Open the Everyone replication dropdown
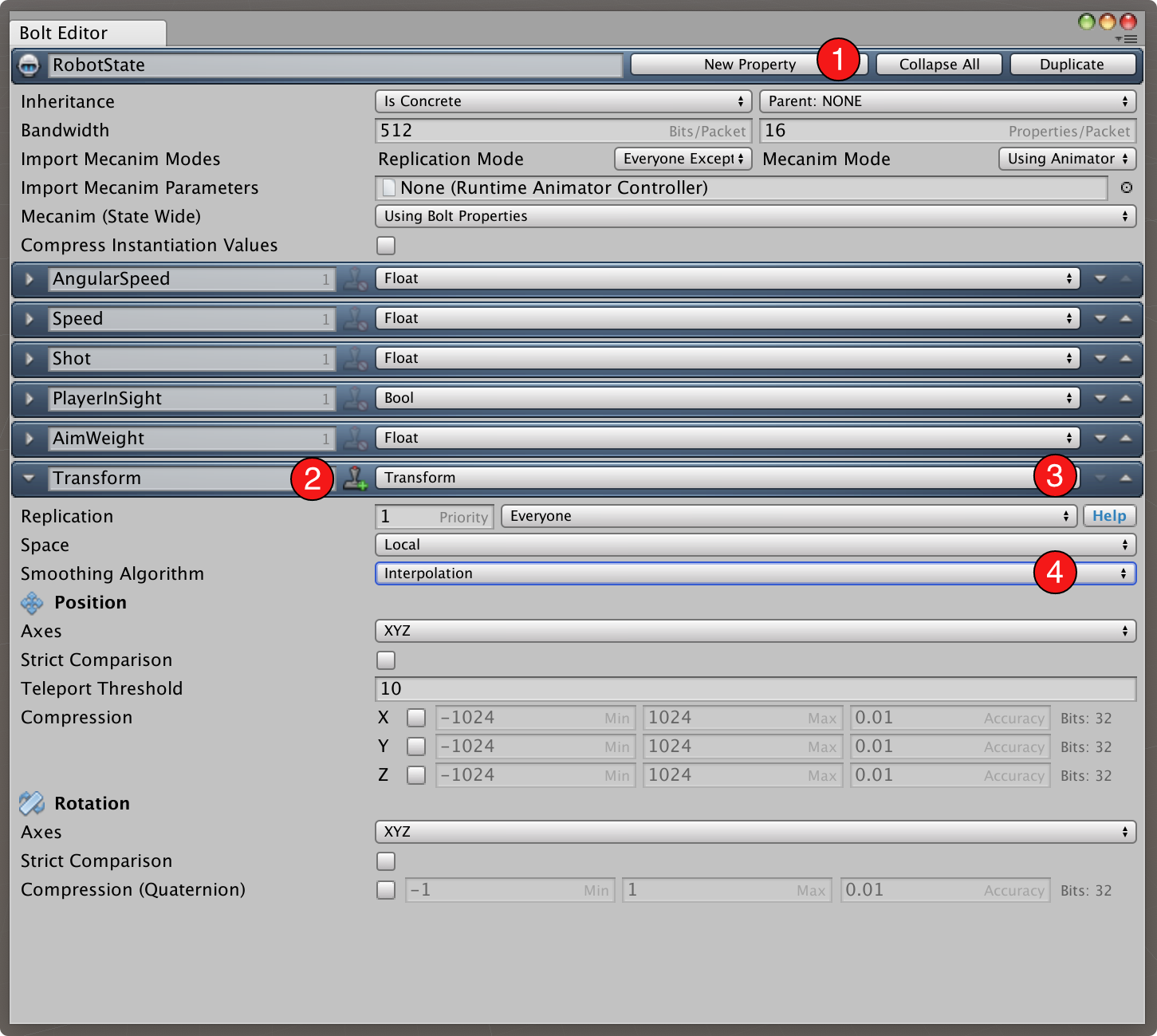The height and width of the screenshot is (1036, 1157). pyautogui.click(x=789, y=516)
